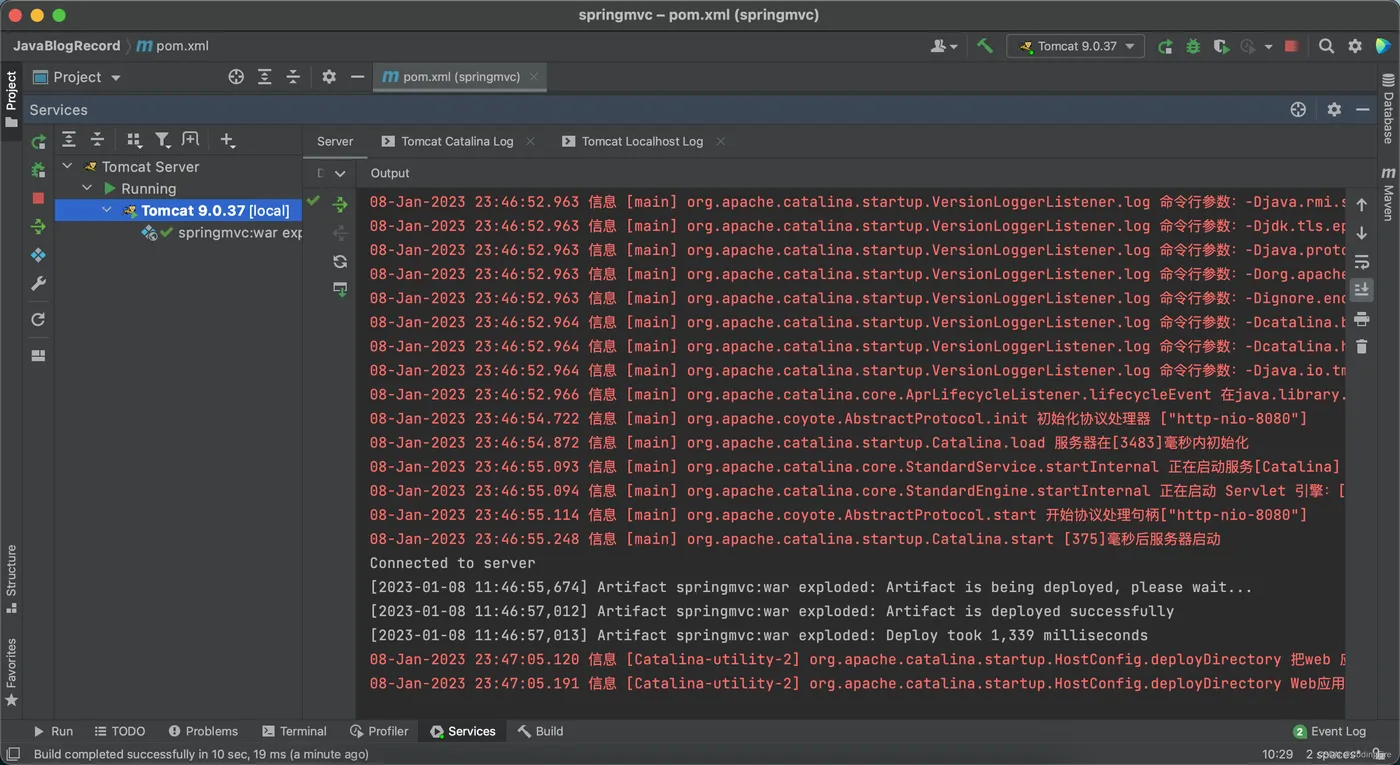The height and width of the screenshot is (765, 1400).
Task: Click the down arrow to go to next log entry
Action: click(1361, 233)
